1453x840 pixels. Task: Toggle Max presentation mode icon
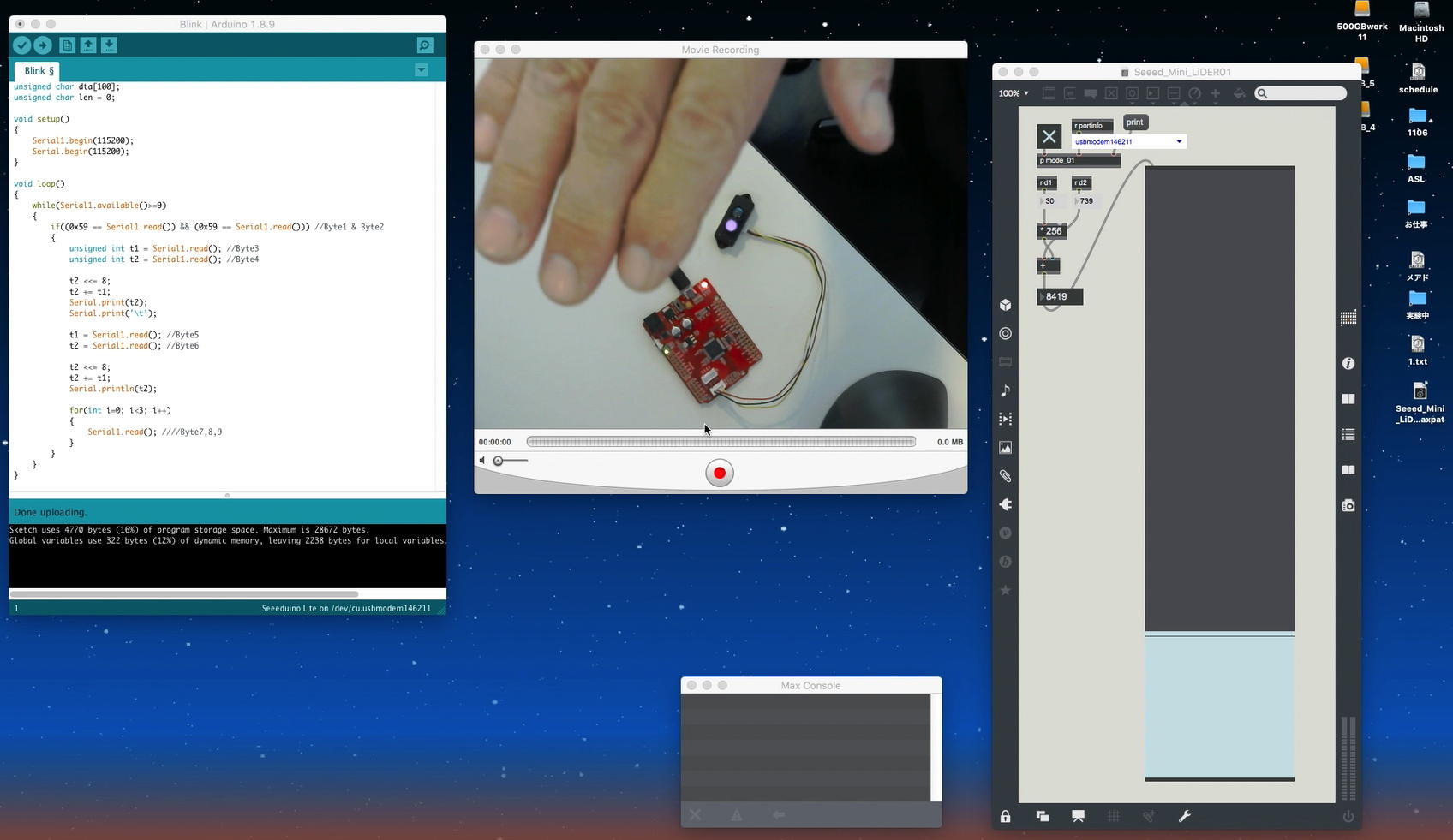1078,816
